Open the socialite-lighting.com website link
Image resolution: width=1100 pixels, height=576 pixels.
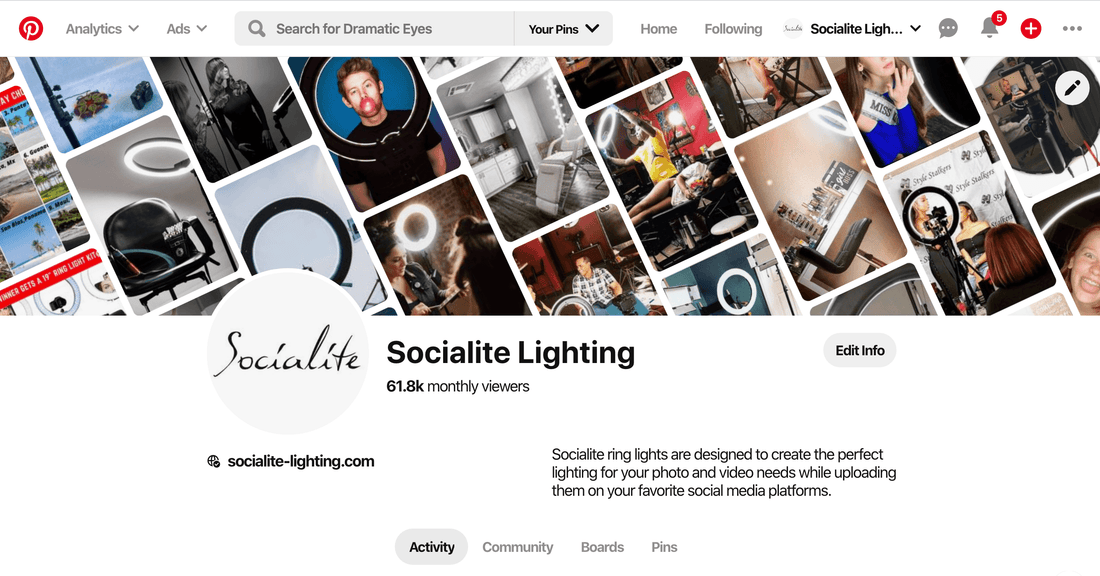(300, 462)
